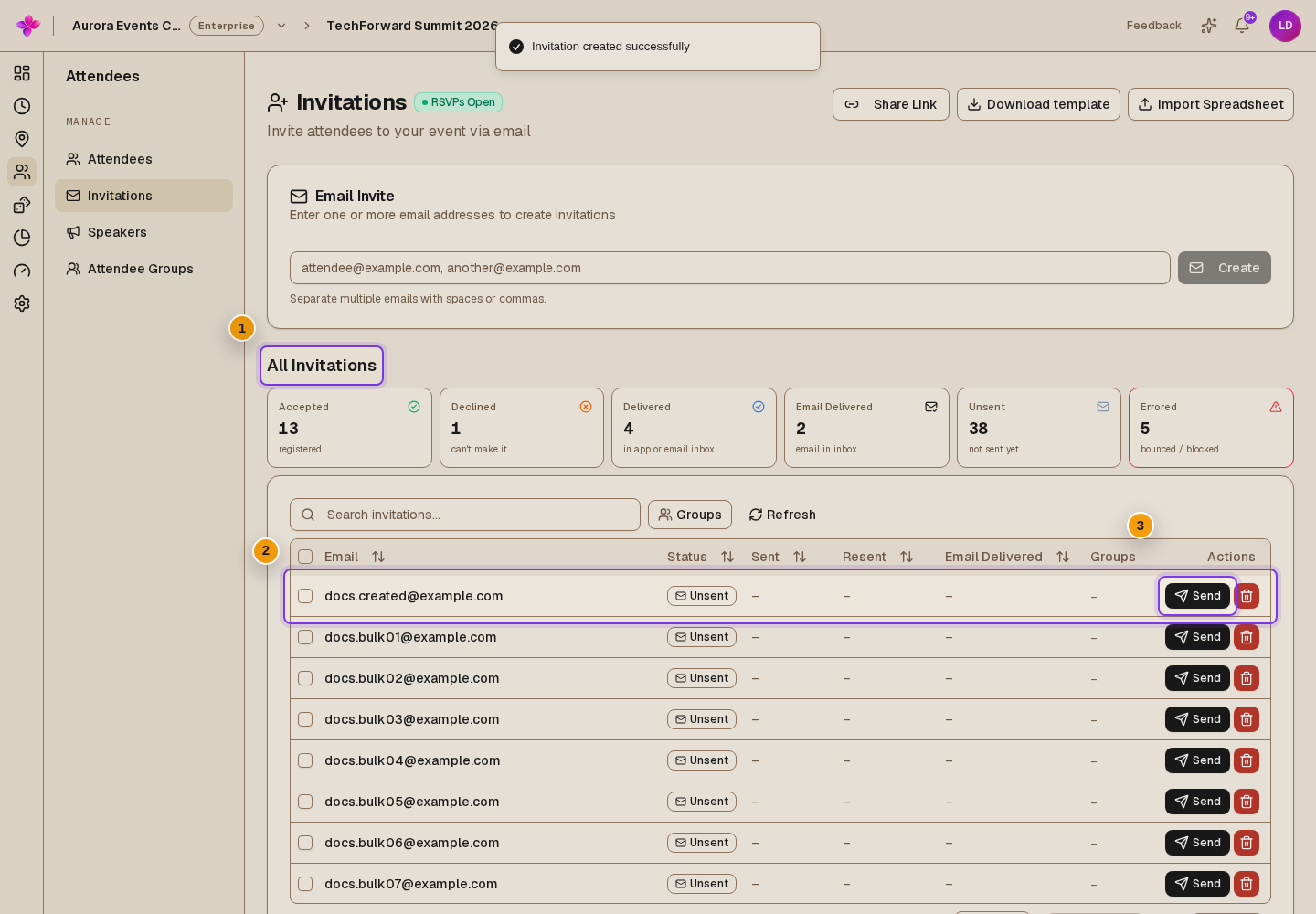Open the settings gear in sidebar

[x=22, y=303]
